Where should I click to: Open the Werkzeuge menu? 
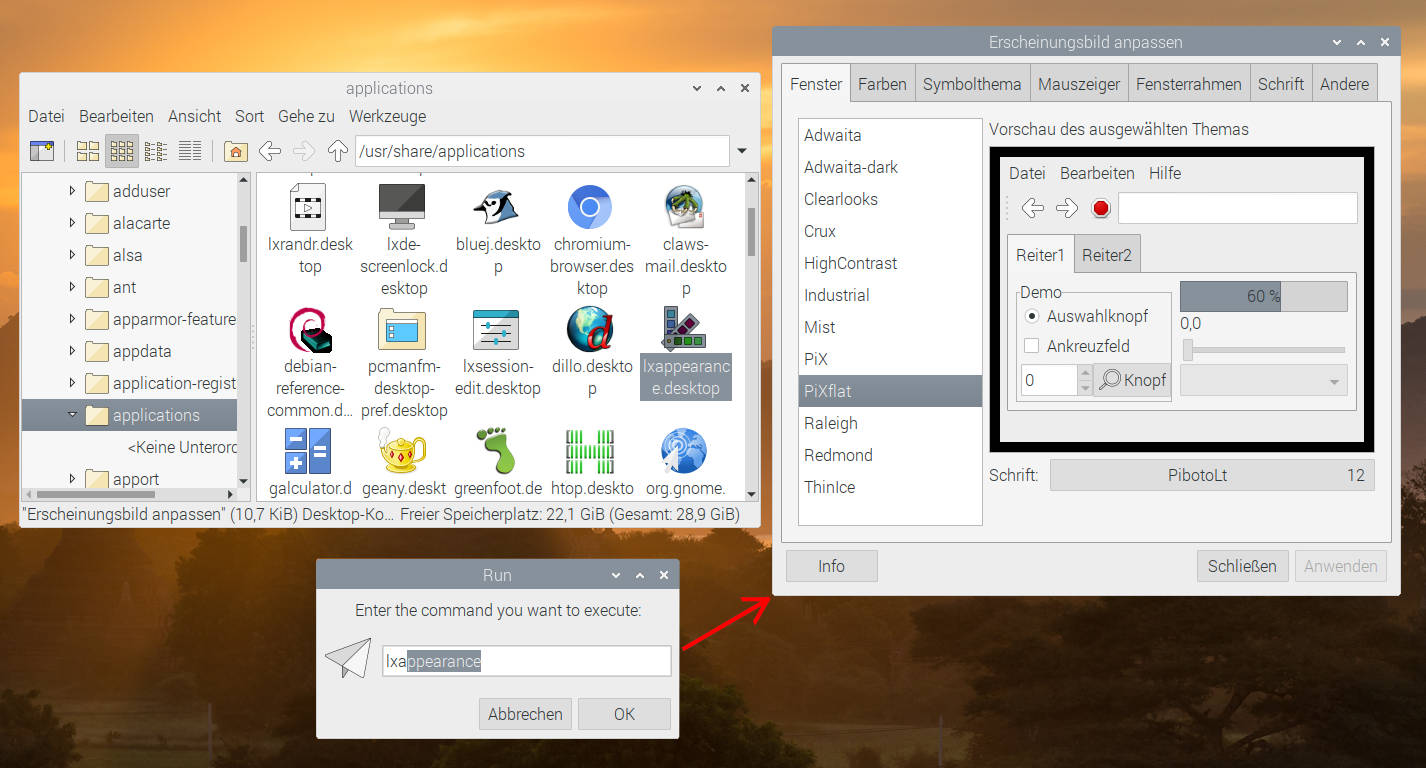[387, 116]
